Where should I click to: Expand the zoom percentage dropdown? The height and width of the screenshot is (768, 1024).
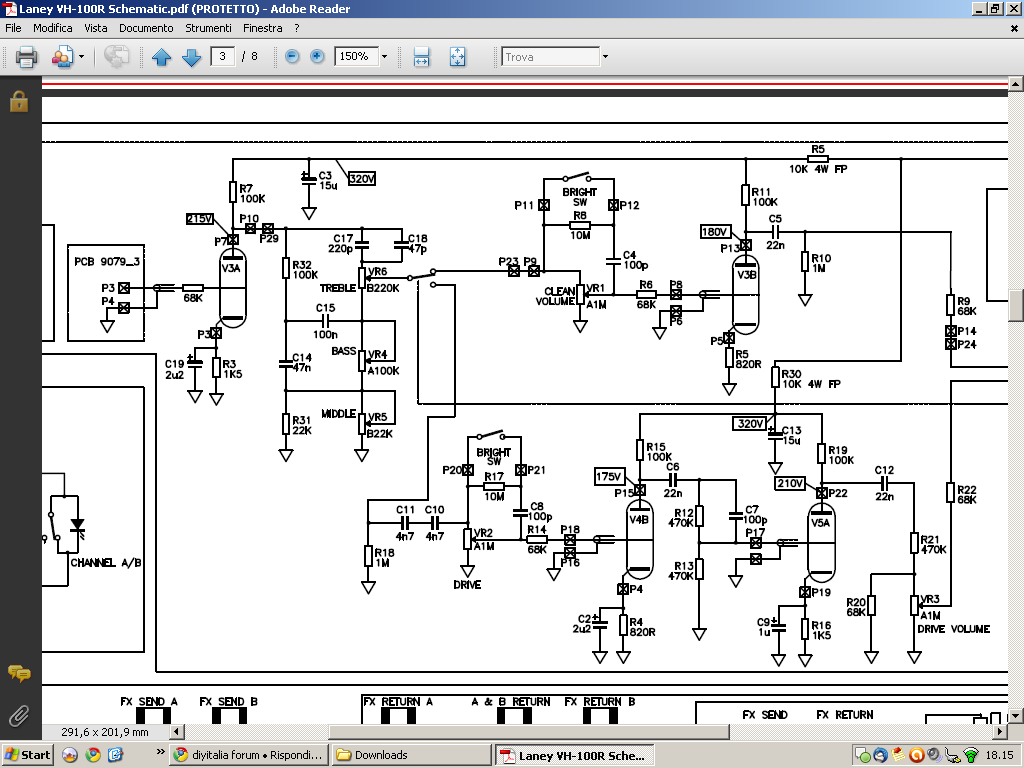tap(384, 57)
